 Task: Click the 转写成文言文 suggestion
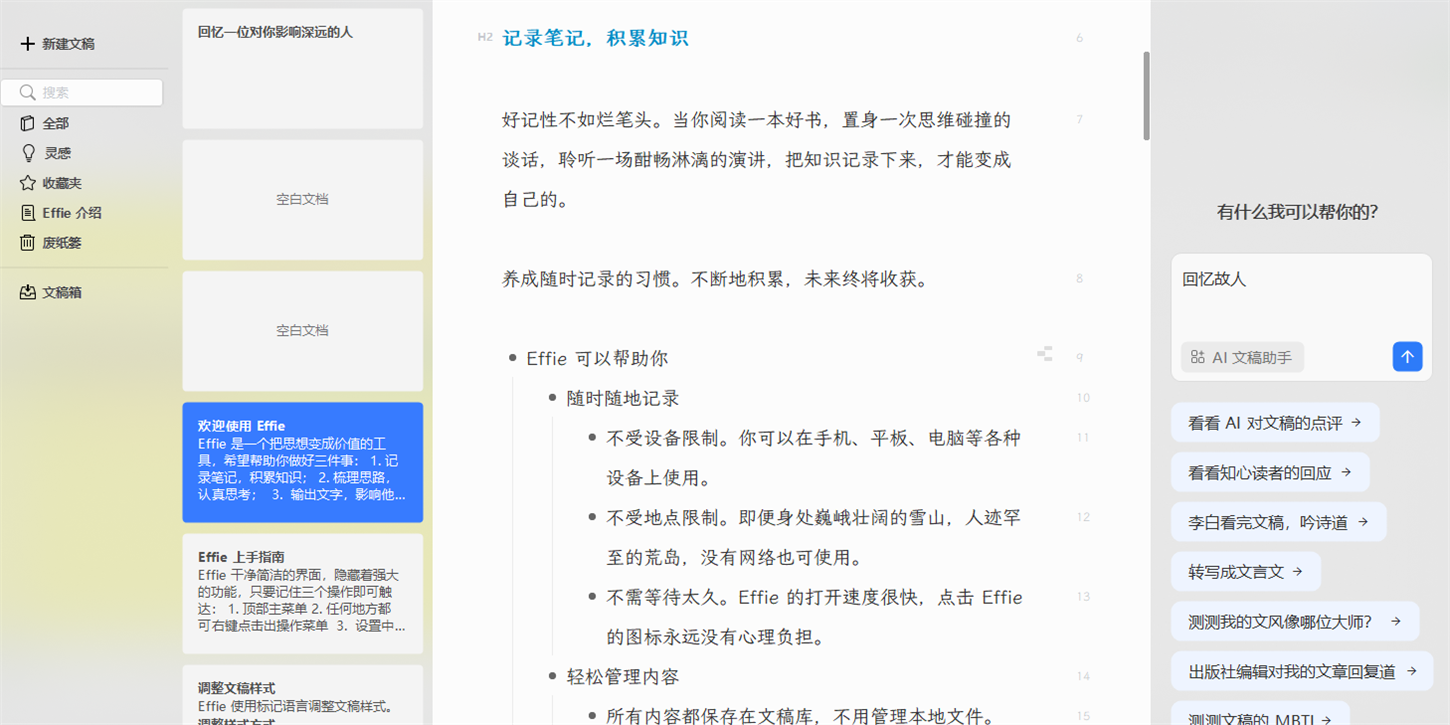(1245, 571)
